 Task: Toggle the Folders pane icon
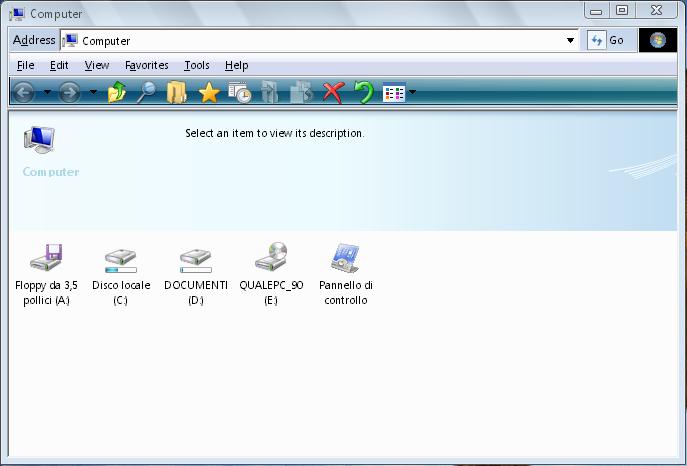point(177,92)
